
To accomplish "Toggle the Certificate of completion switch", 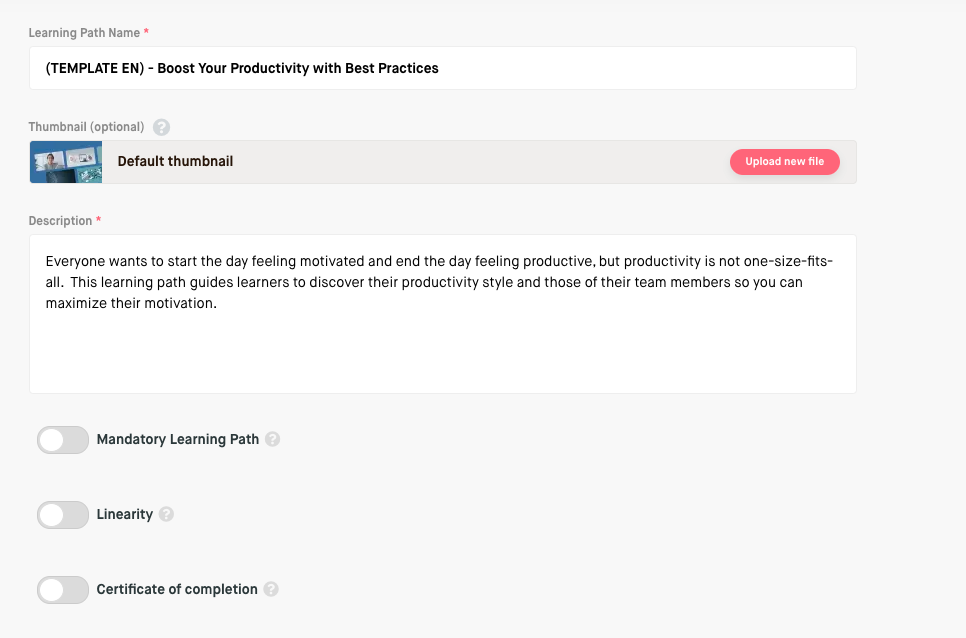I will point(63,590).
